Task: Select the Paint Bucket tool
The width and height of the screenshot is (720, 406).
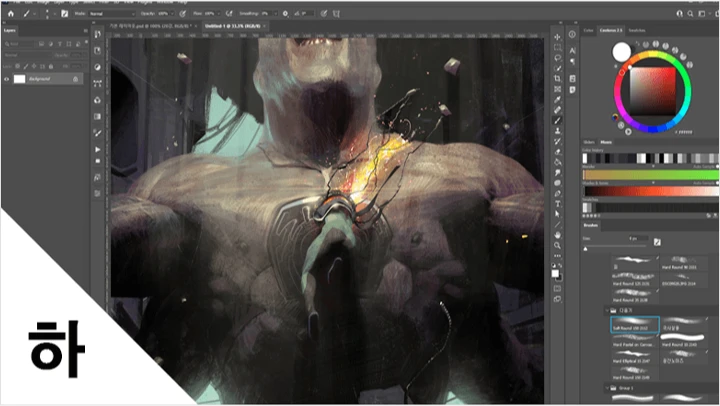Action: tap(557, 162)
